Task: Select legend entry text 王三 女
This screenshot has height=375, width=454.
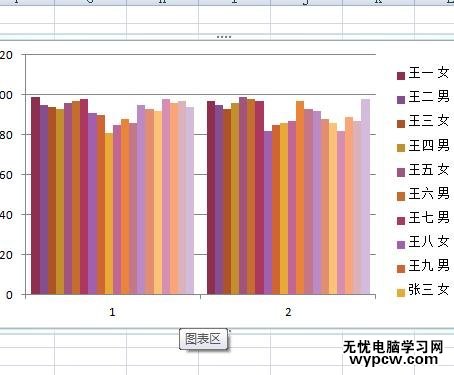Action: point(429,121)
